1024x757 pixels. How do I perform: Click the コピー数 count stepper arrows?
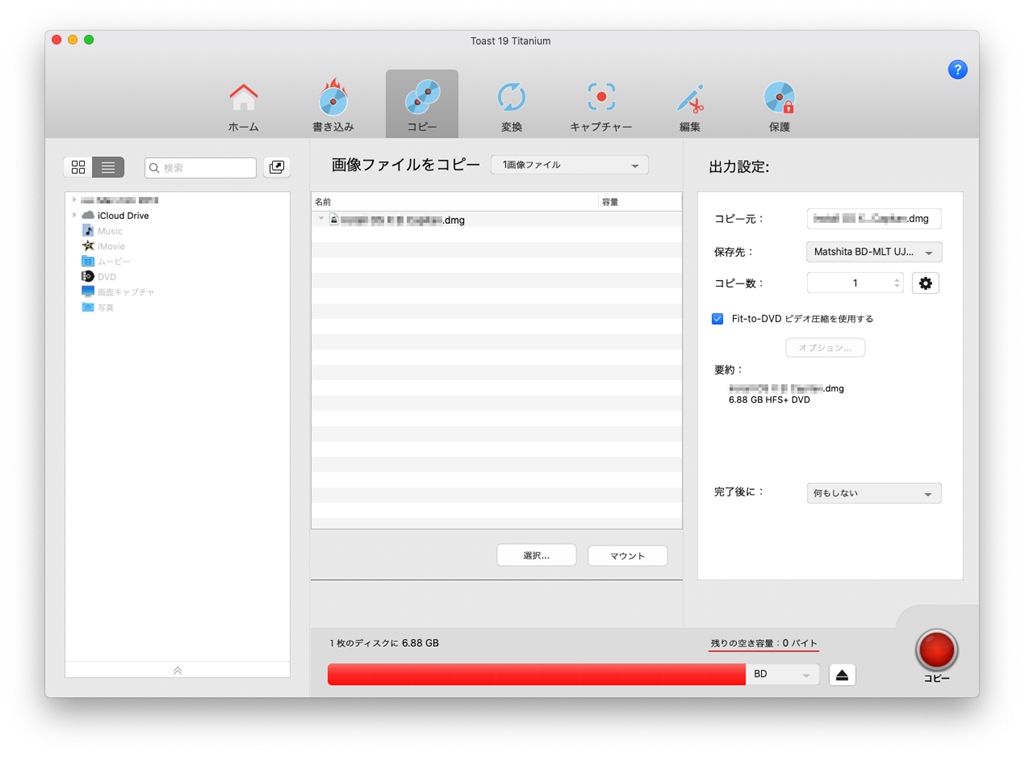897,283
